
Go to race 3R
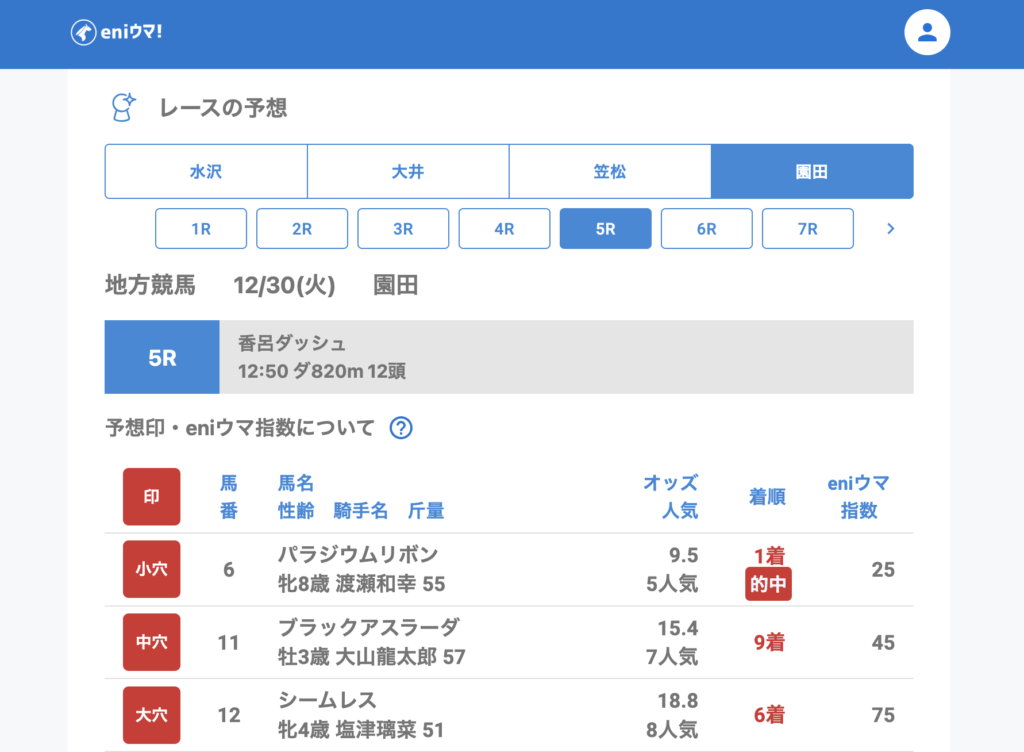pos(403,229)
